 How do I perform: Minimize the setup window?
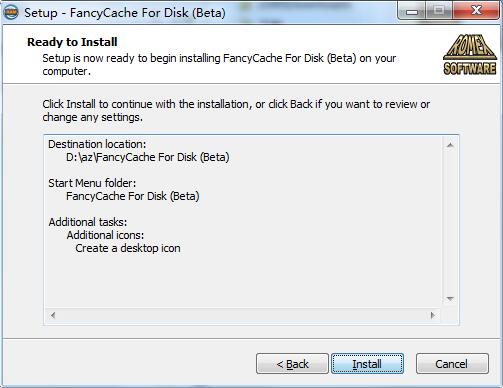click(x=412, y=12)
